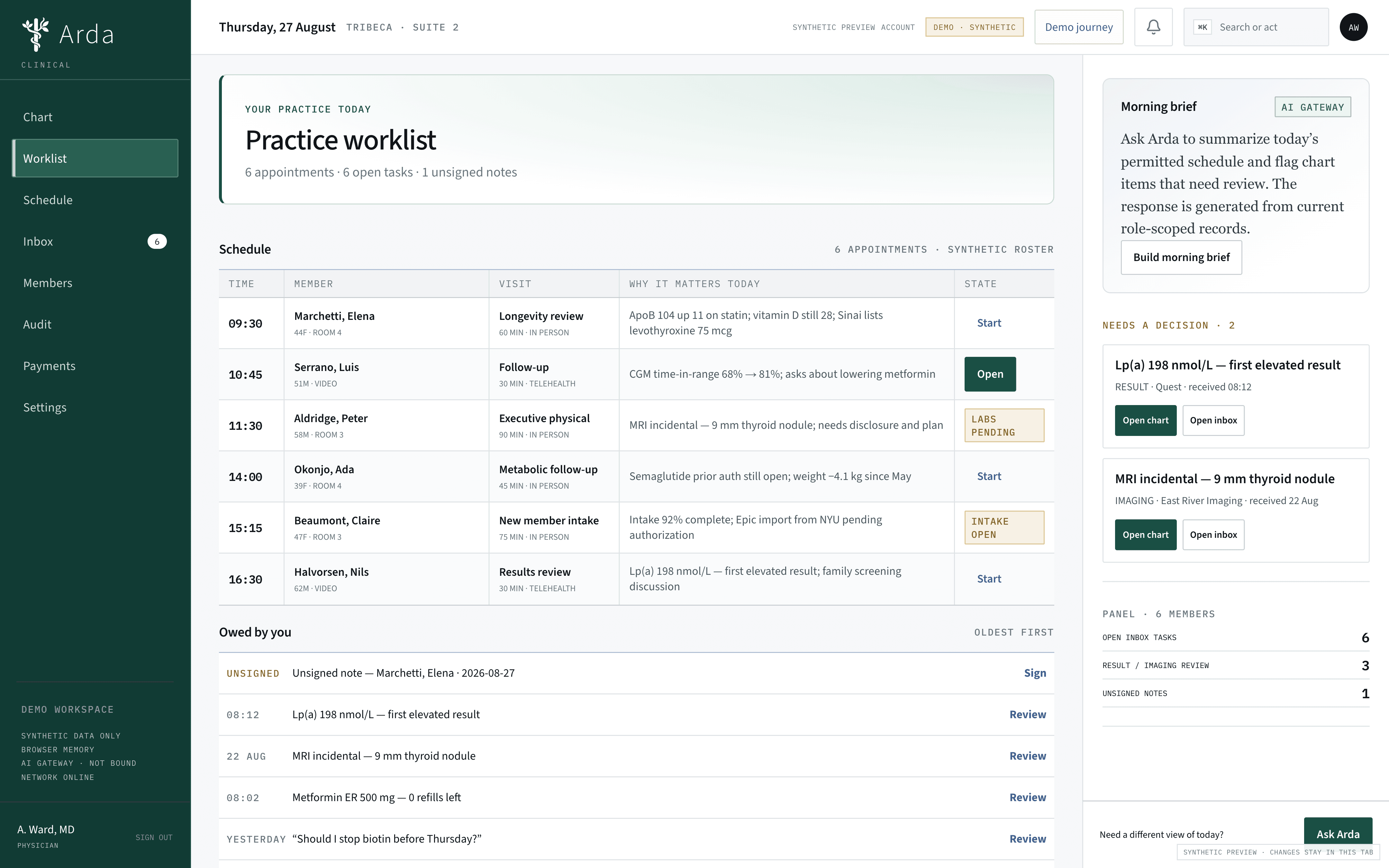Open inbox for MRI incidental card
Screen dimensions: 1389x868
1213,534
